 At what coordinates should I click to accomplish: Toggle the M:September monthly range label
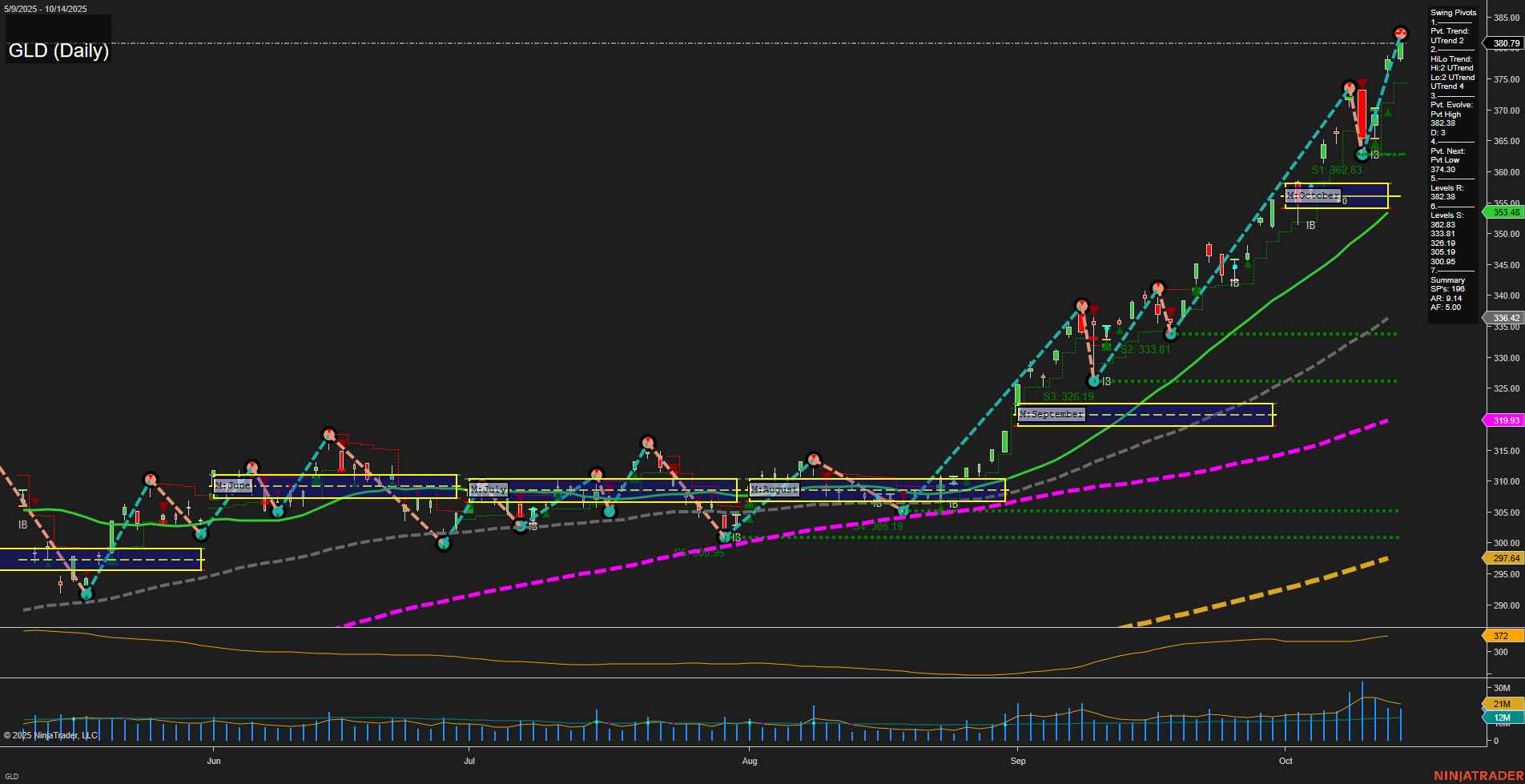1050,414
